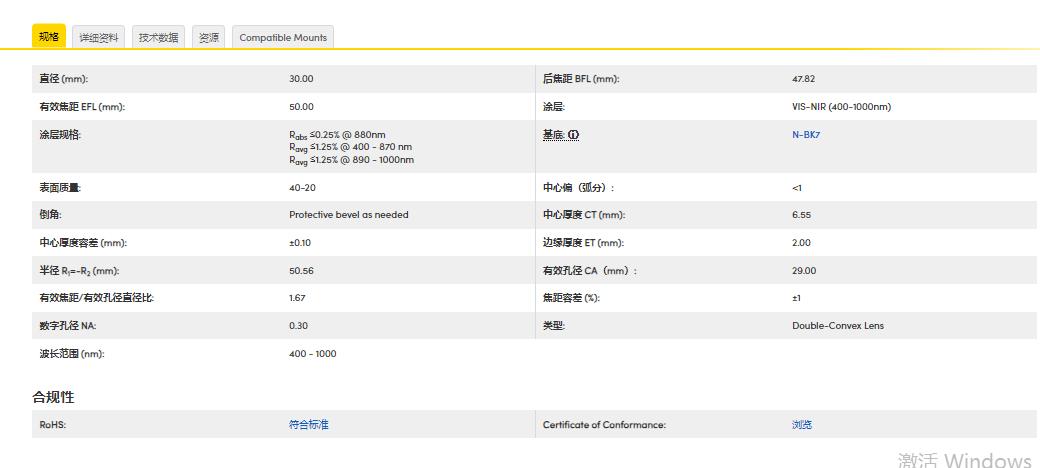Open the N-BK7 substrate link
Image resolution: width=1040 pixels, height=468 pixels.
(806, 134)
